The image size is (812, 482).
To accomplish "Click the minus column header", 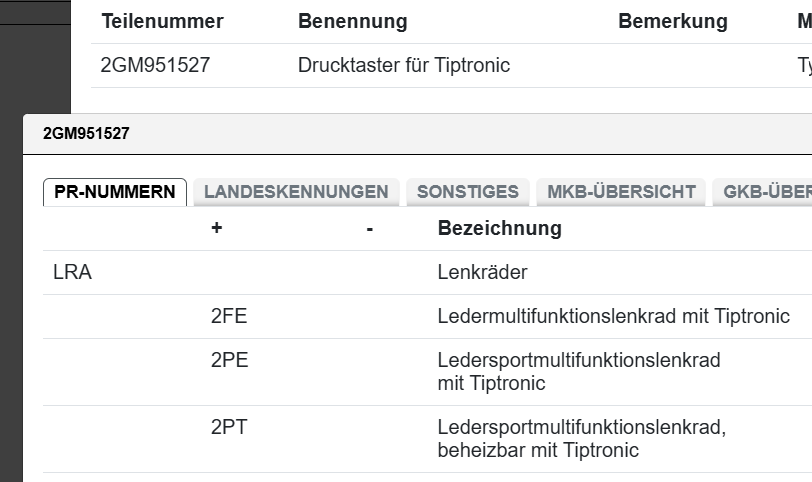I will click(370, 228).
